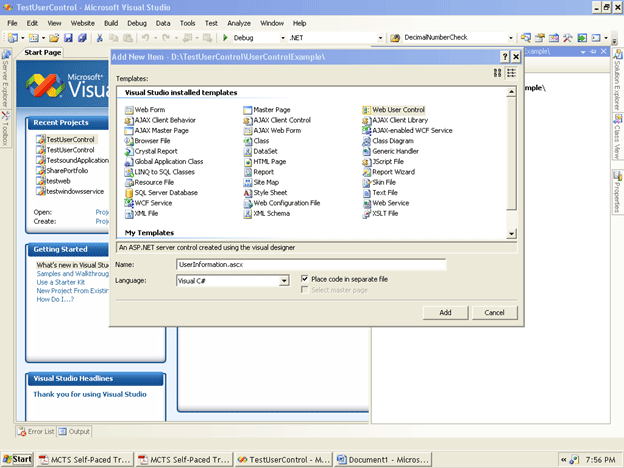The width and height of the screenshot is (624, 468).
Task: Open recent project testwindowsservice
Action: point(70,191)
